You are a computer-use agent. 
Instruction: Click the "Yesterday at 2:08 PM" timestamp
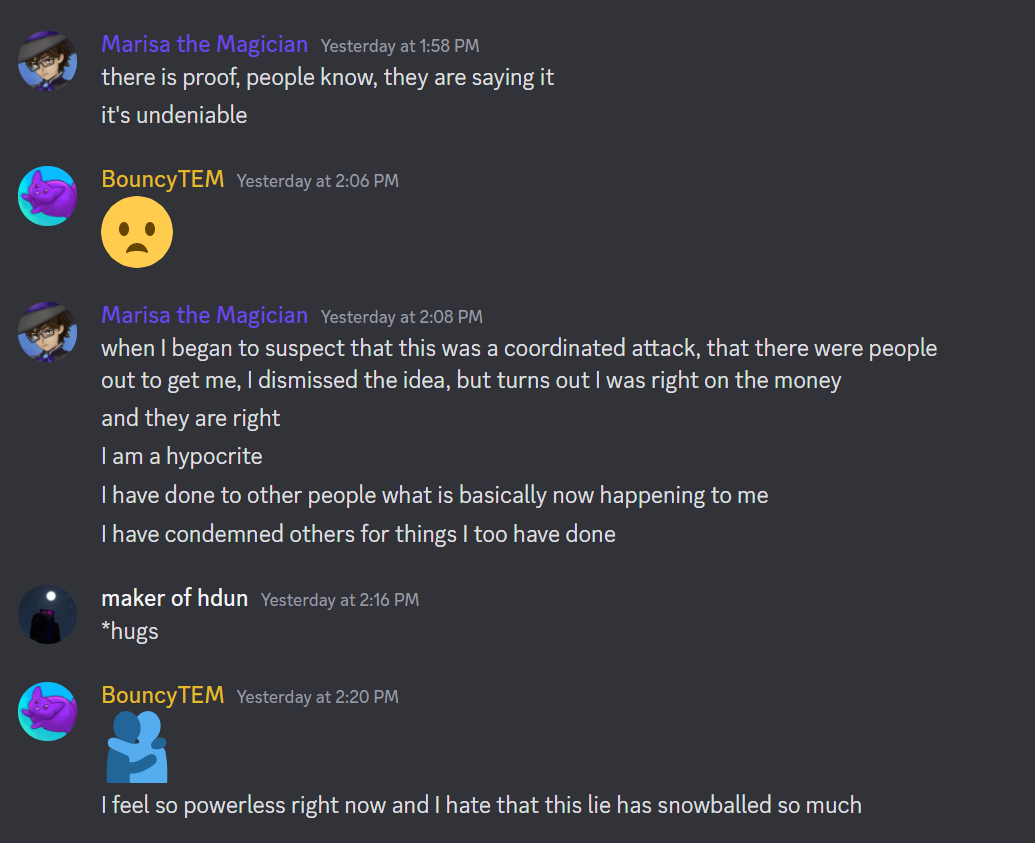point(401,317)
